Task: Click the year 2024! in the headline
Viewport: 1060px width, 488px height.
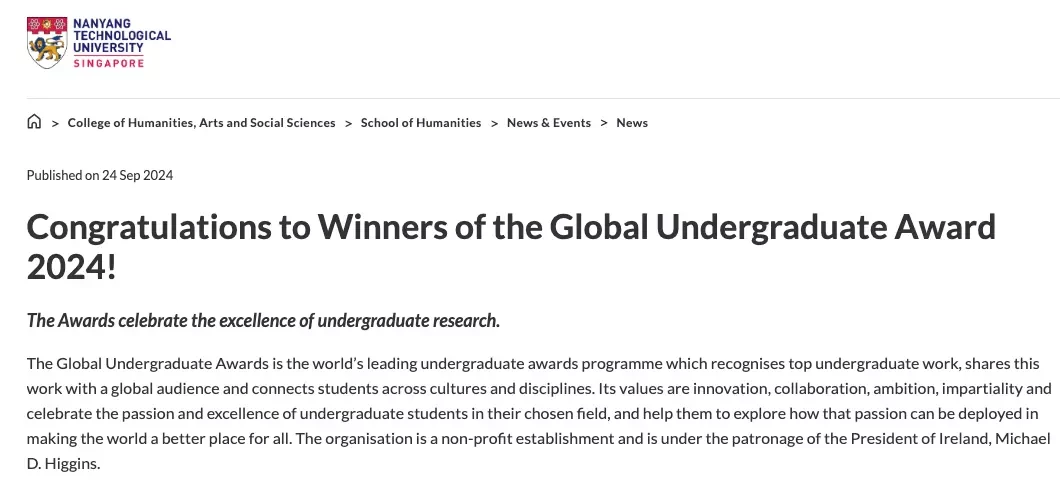Action: point(72,268)
